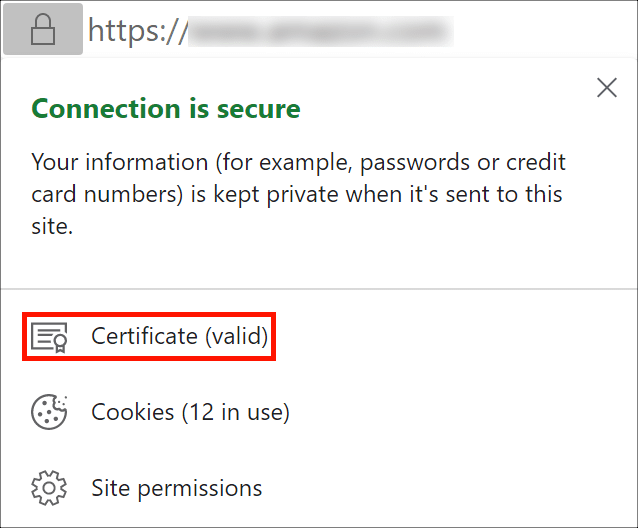Click the '(12 in use)' cookie count
The width and height of the screenshot is (638, 528).
(235, 412)
